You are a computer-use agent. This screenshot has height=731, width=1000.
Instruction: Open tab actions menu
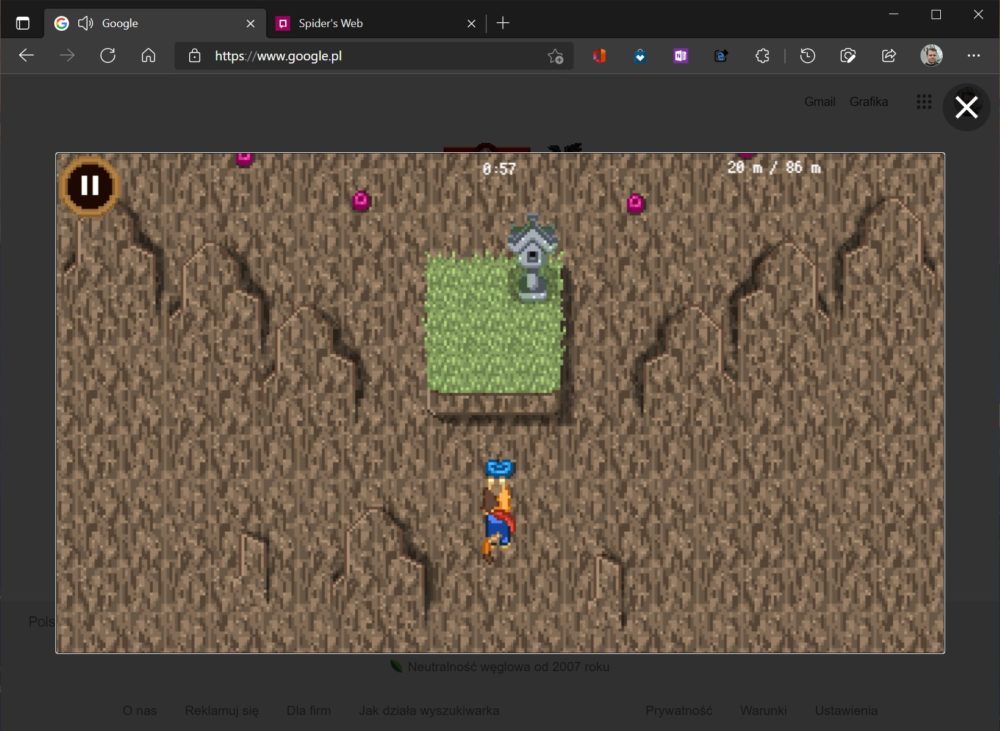coord(22,23)
